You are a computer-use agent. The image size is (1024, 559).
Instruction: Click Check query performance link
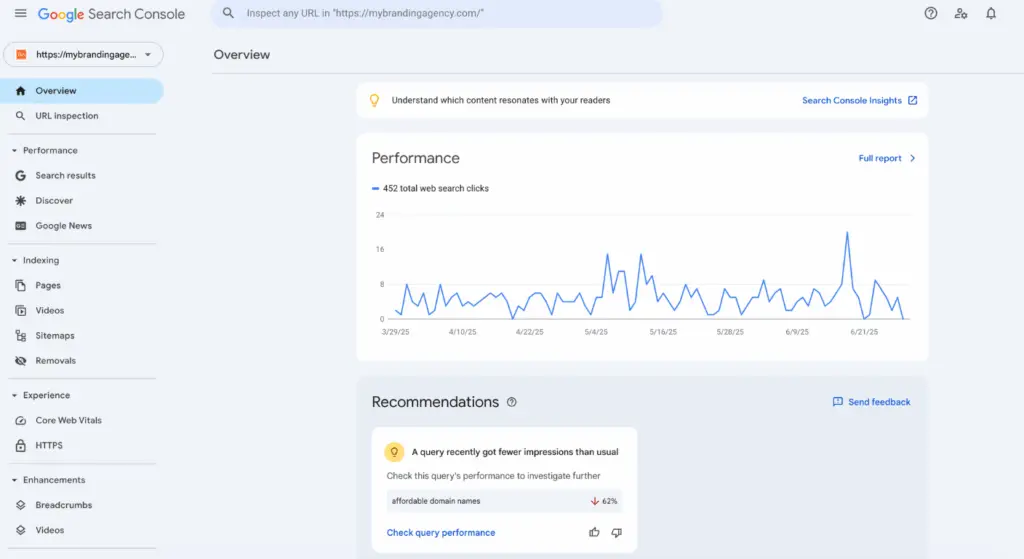tap(441, 533)
